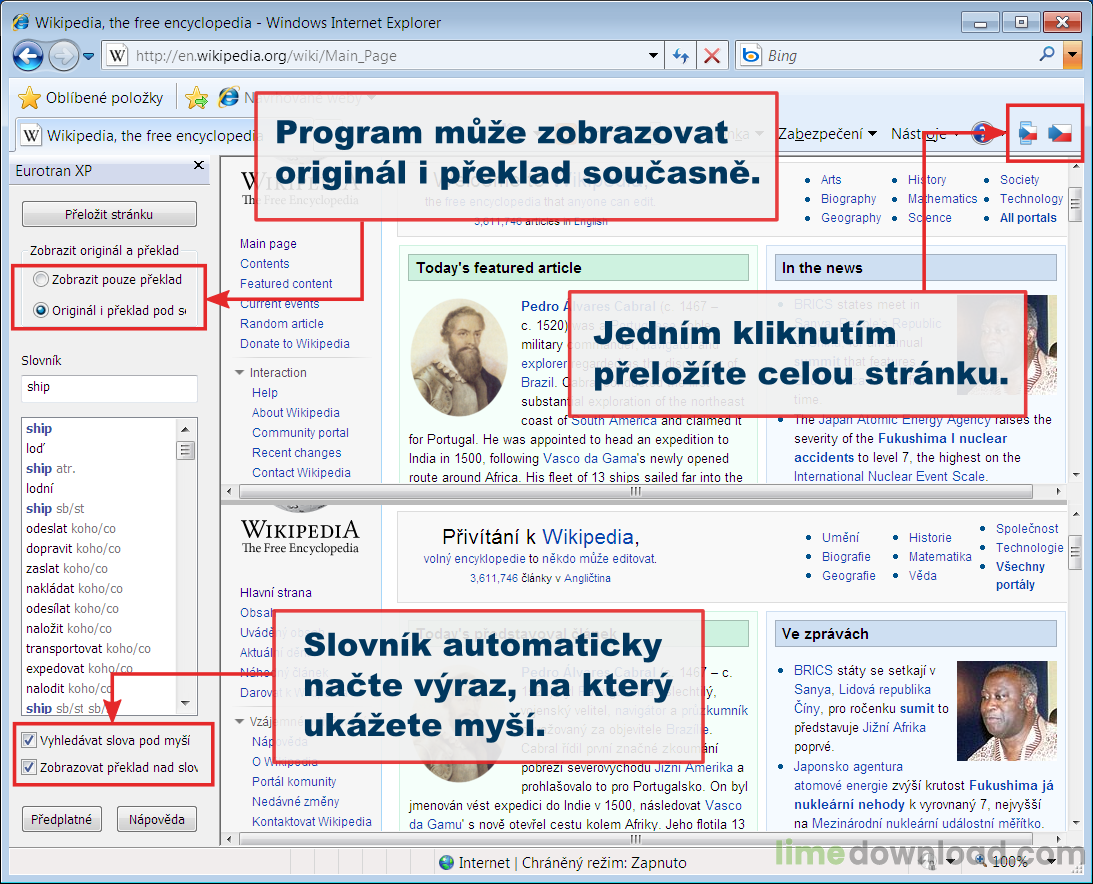This screenshot has width=1093, height=884.
Task: Click the Slovník search field containing ship
Action: [108, 388]
